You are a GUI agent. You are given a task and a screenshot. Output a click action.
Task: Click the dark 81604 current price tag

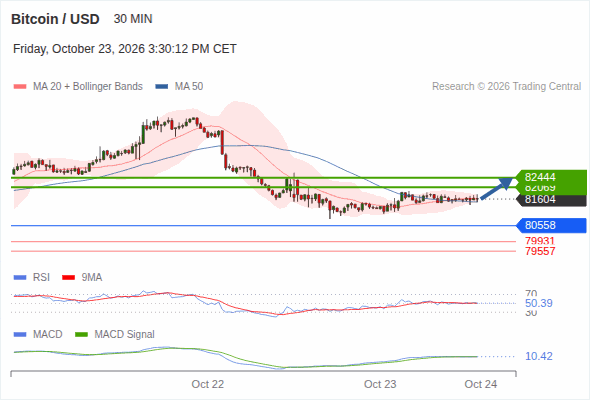[551, 199]
